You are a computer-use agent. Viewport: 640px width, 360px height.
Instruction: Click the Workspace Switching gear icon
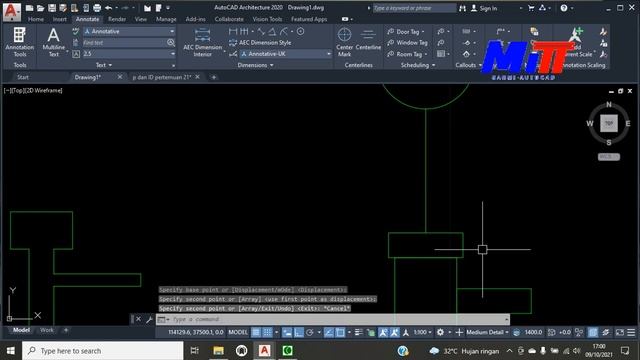click(440, 332)
